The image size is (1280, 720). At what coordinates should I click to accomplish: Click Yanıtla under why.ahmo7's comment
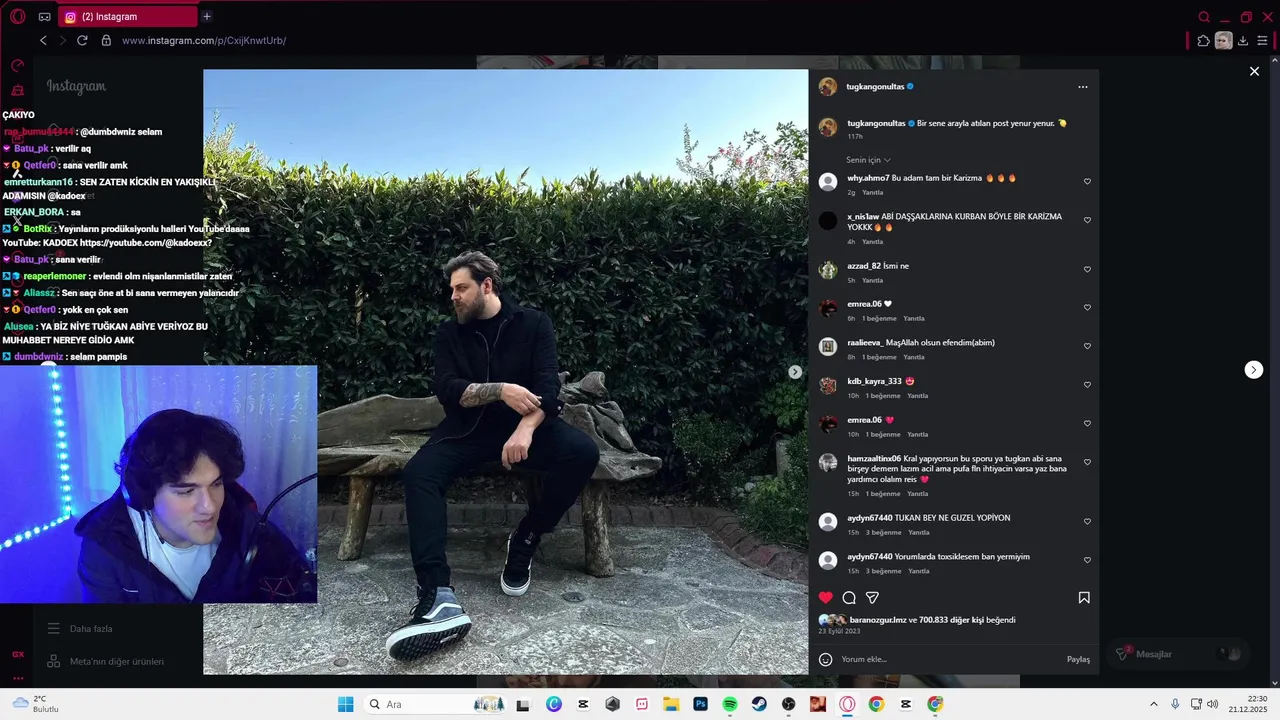pyautogui.click(x=873, y=192)
